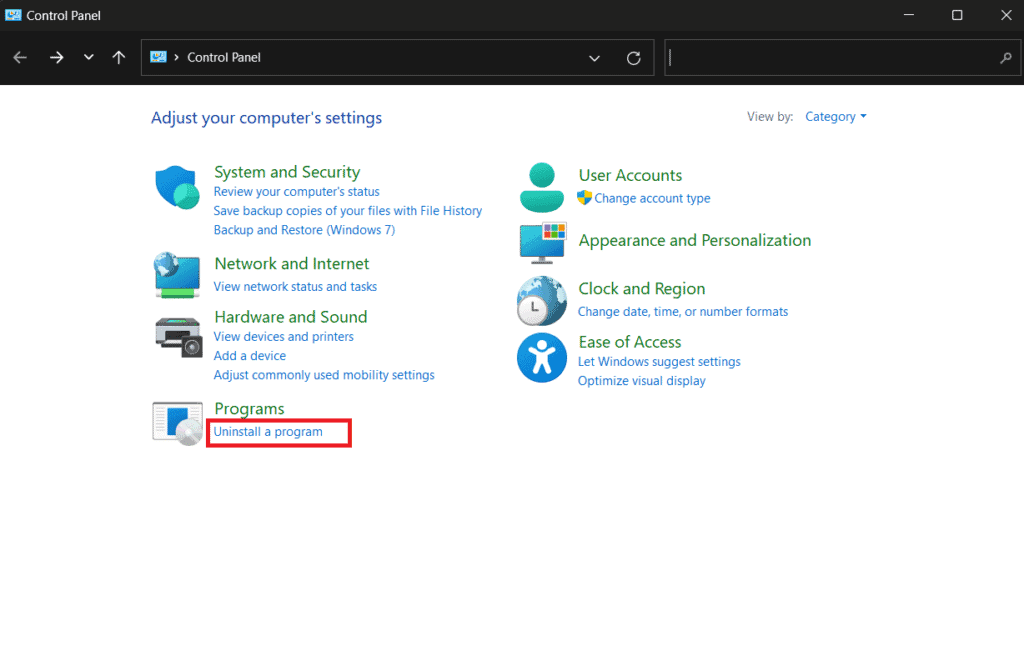Screen dimensions: 1024x666
Task: Select View devices and printers
Action: click(283, 337)
